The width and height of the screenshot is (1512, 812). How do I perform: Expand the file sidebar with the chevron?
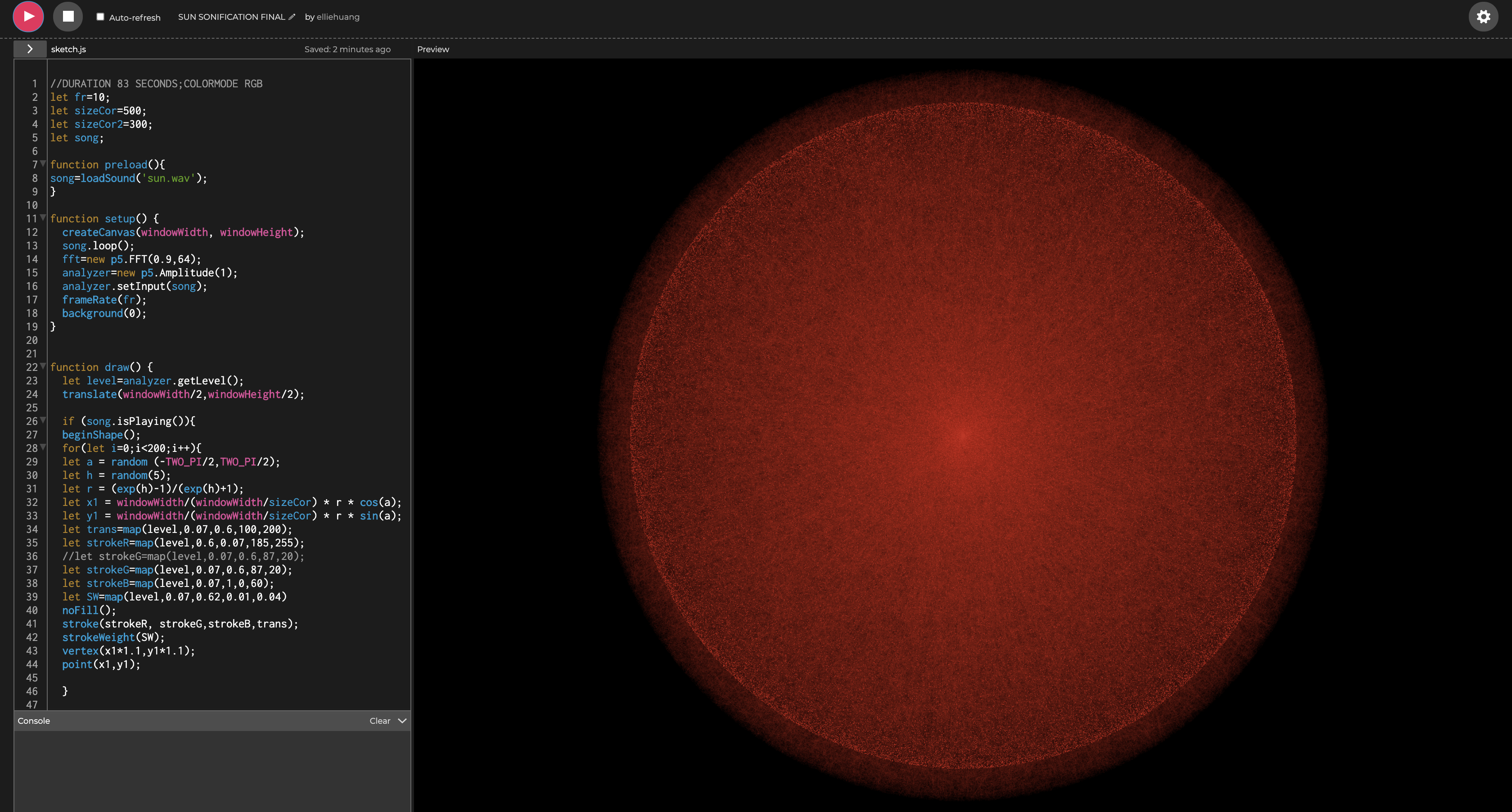30,50
